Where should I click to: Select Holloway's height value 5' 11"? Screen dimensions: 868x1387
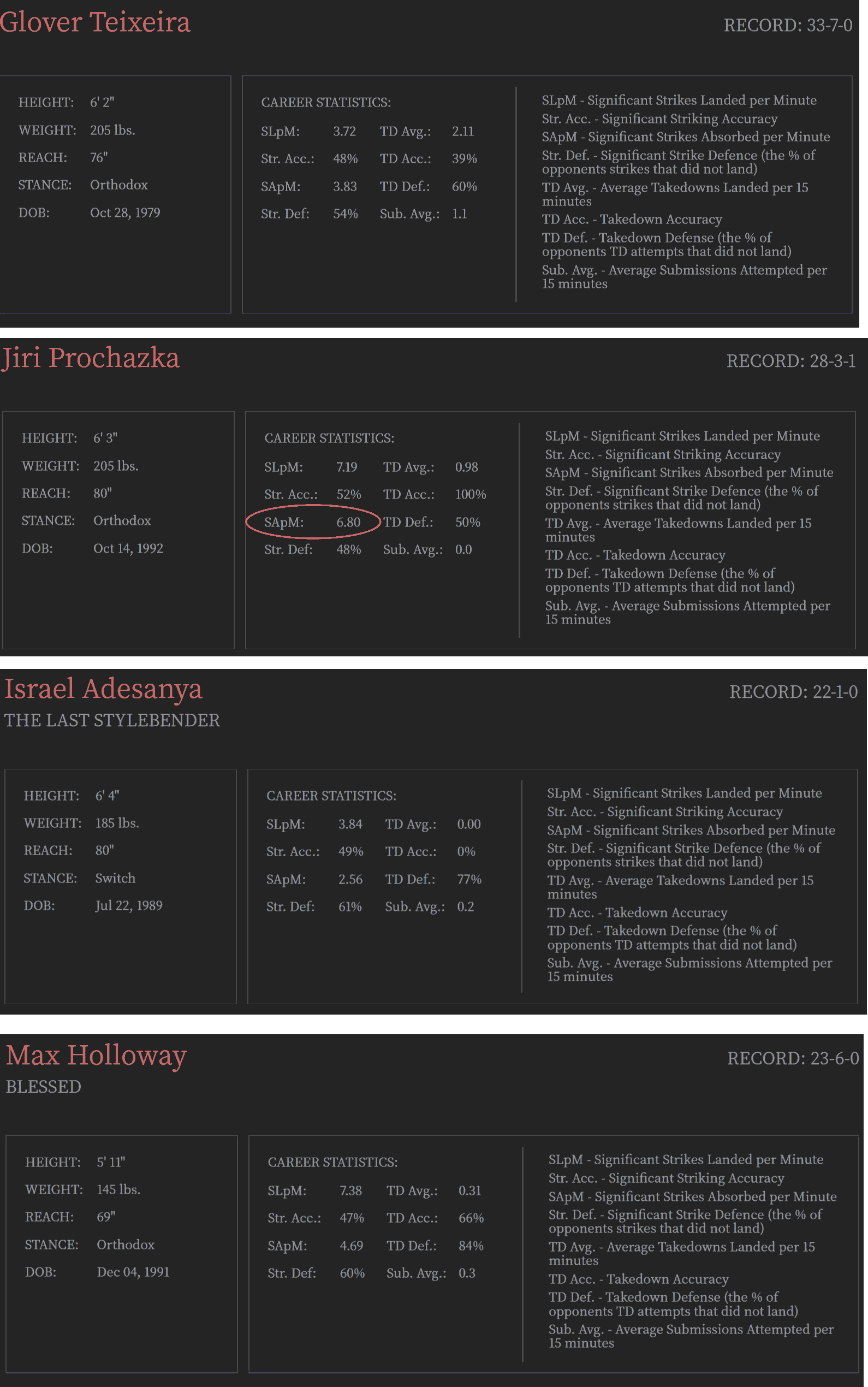pyautogui.click(x=111, y=1162)
